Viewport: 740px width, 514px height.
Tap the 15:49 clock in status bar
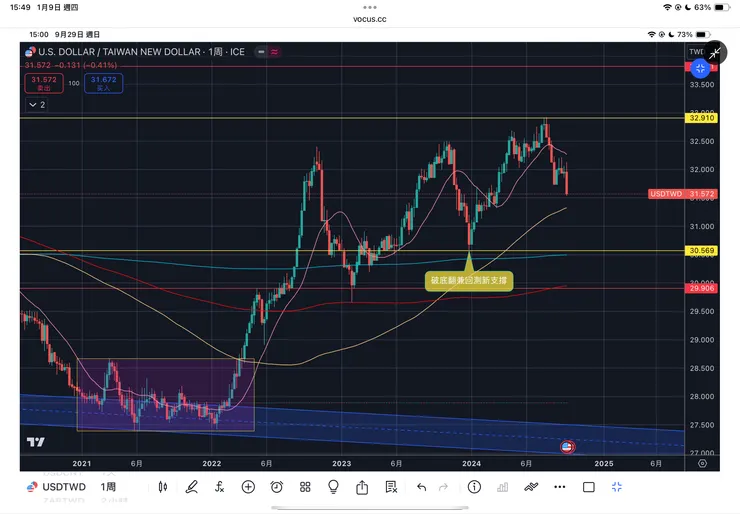(x=20, y=7)
